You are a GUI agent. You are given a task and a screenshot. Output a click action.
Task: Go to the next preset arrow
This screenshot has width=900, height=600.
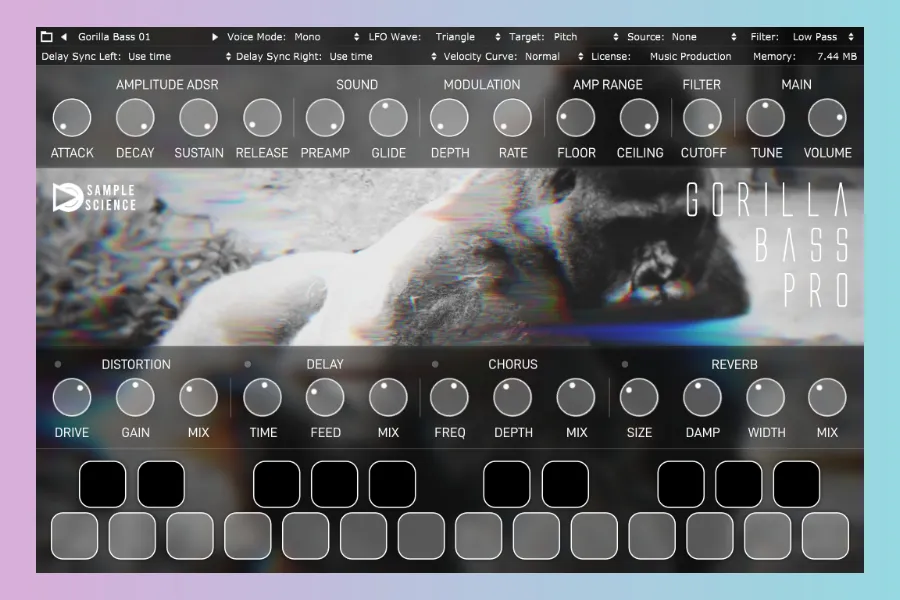pyautogui.click(x=214, y=37)
